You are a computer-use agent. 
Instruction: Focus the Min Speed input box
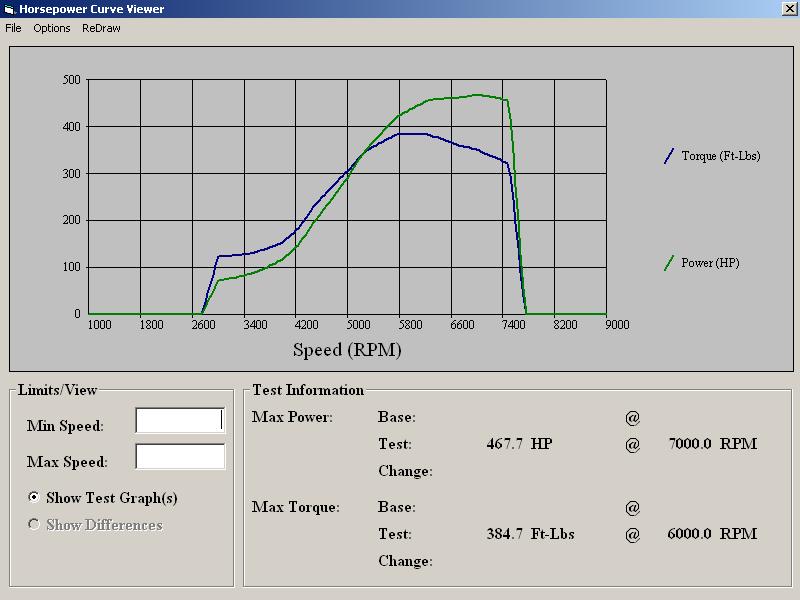tap(180, 421)
